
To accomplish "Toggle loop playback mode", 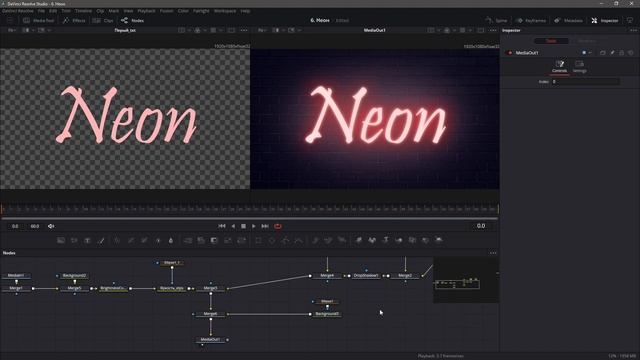I will pyautogui.click(x=278, y=226).
